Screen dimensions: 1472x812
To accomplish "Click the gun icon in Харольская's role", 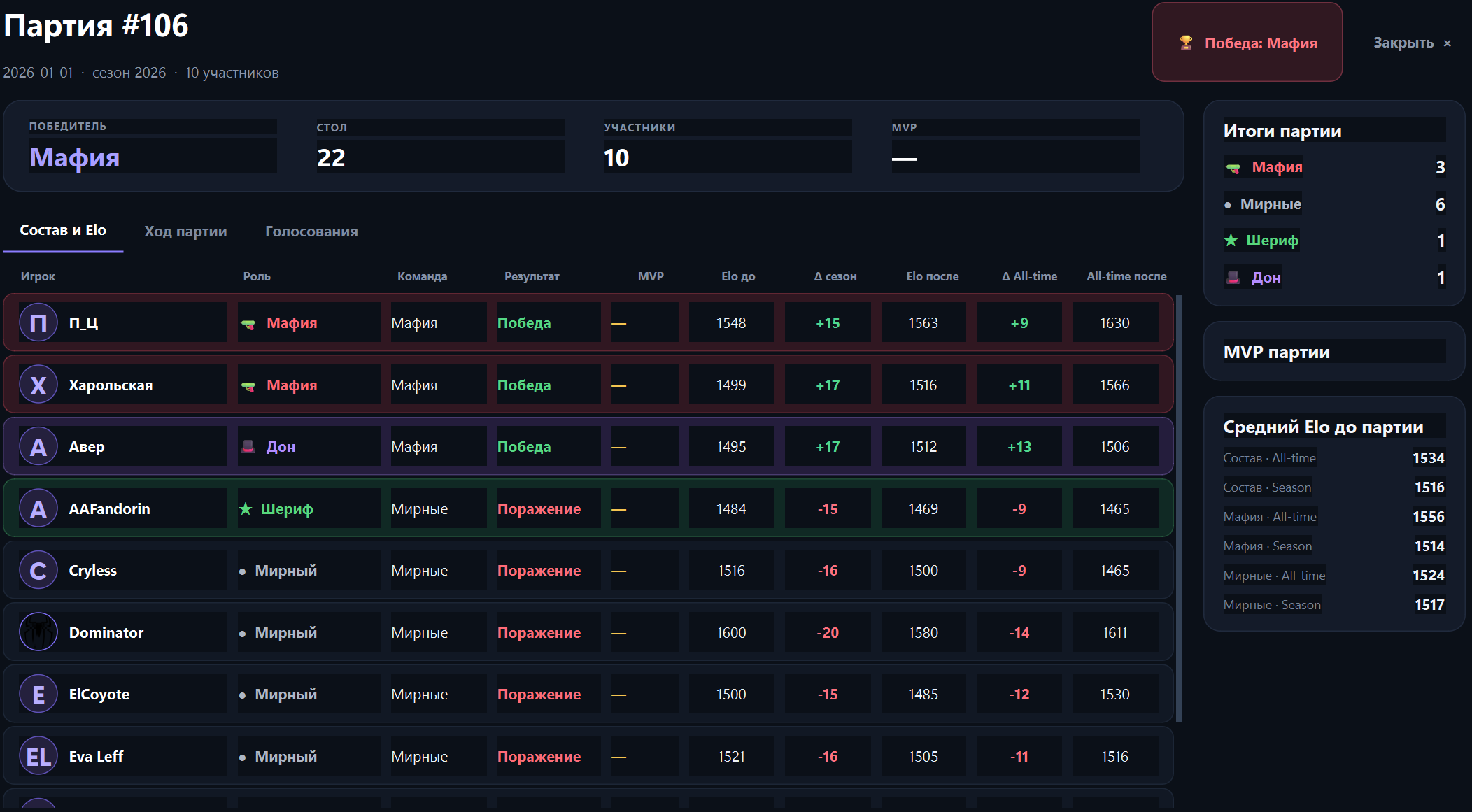I will tap(248, 385).
